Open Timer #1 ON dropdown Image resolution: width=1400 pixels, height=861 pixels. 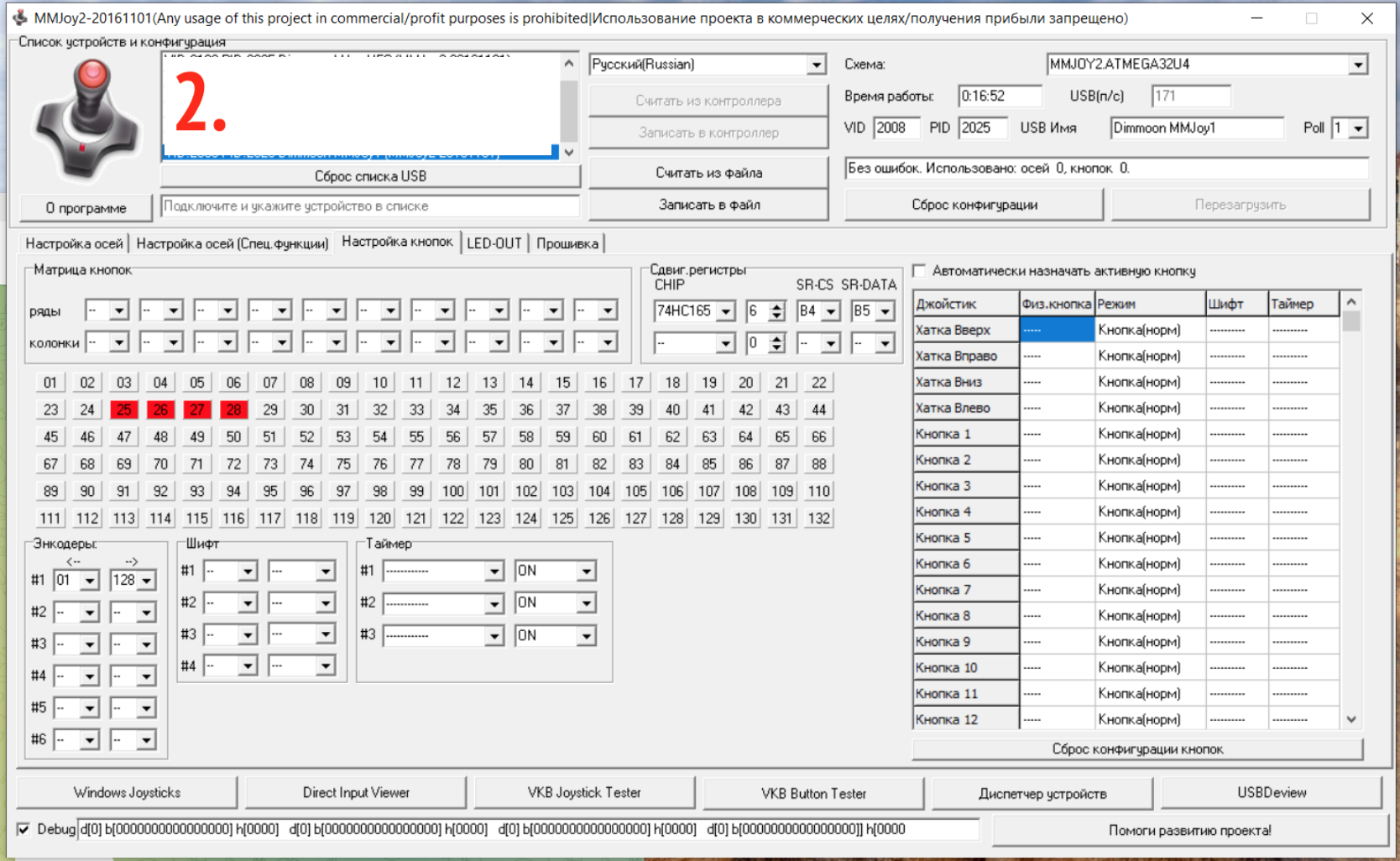click(586, 571)
